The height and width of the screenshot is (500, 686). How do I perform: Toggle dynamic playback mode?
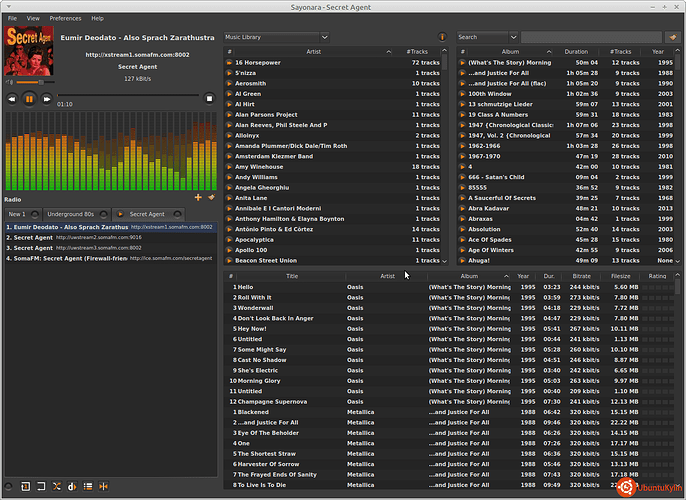pyautogui.click(x=72, y=486)
